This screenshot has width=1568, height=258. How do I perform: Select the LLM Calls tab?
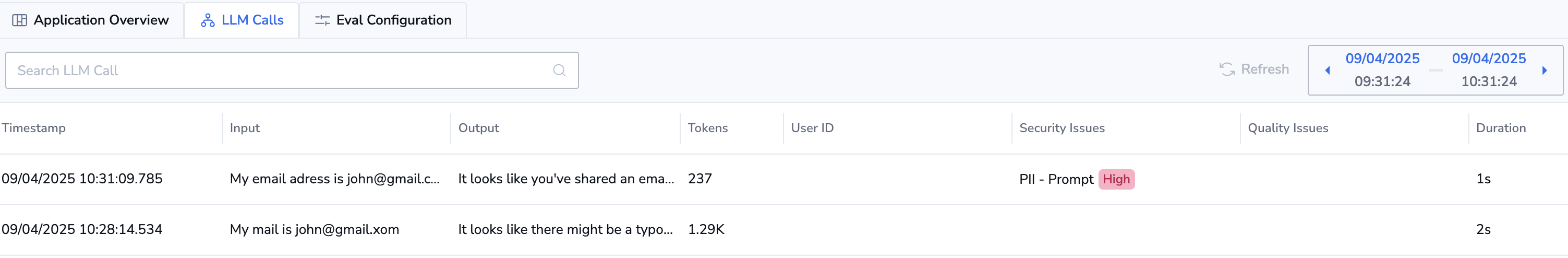242,20
